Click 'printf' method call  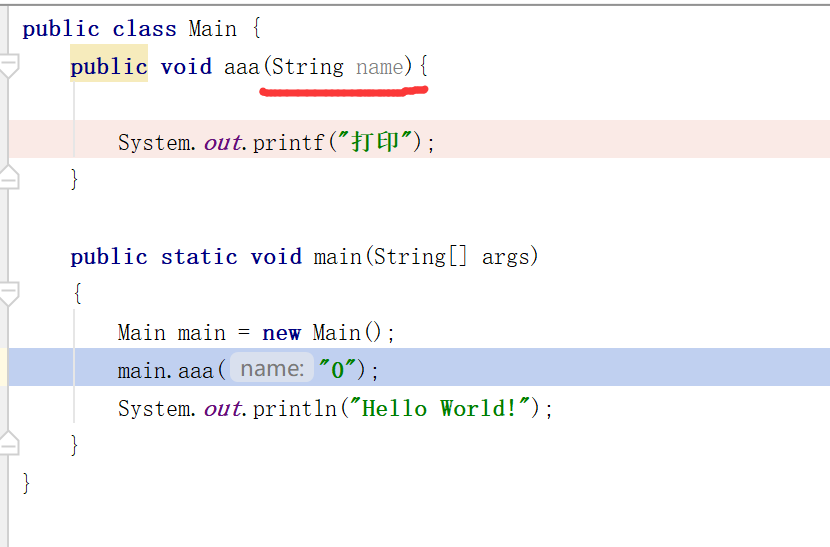tap(288, 142)
